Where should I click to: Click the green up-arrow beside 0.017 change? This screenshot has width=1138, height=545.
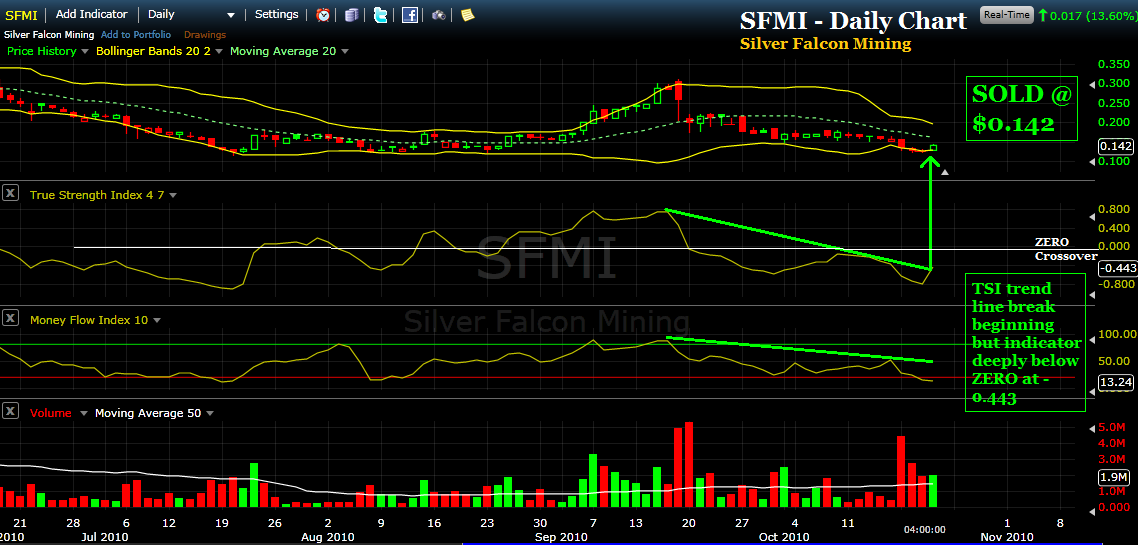pos(1043,15)
